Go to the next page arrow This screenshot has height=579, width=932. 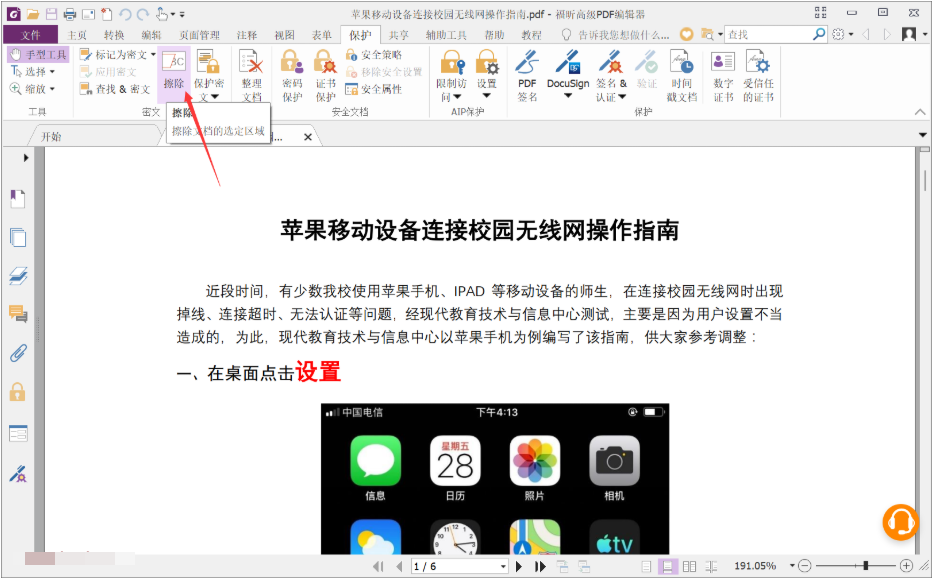[518, 567]
